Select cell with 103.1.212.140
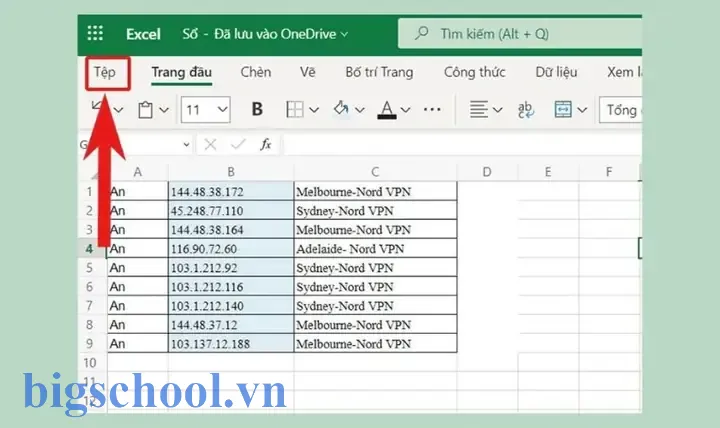 [231, 306]
